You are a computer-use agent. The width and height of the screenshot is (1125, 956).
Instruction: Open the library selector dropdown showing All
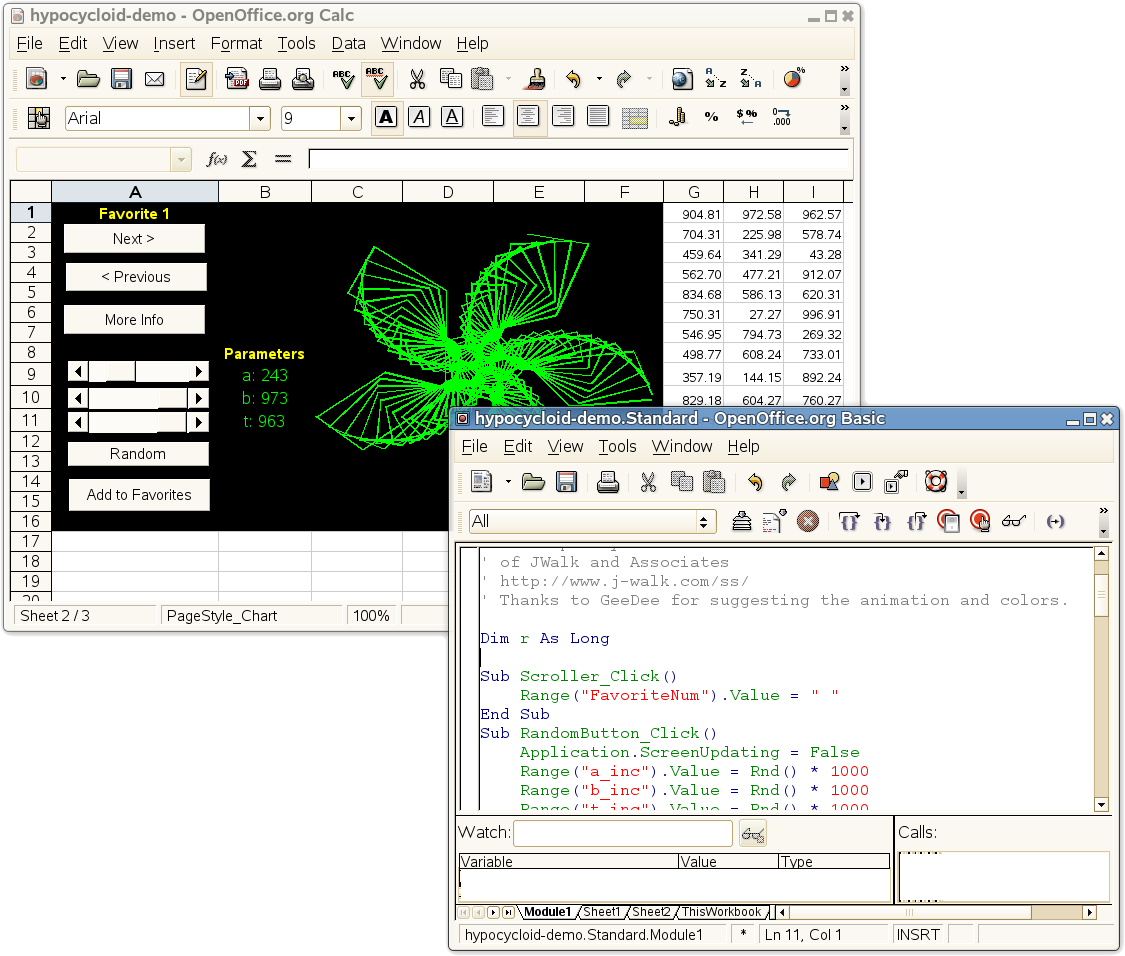tap(705, 521)
